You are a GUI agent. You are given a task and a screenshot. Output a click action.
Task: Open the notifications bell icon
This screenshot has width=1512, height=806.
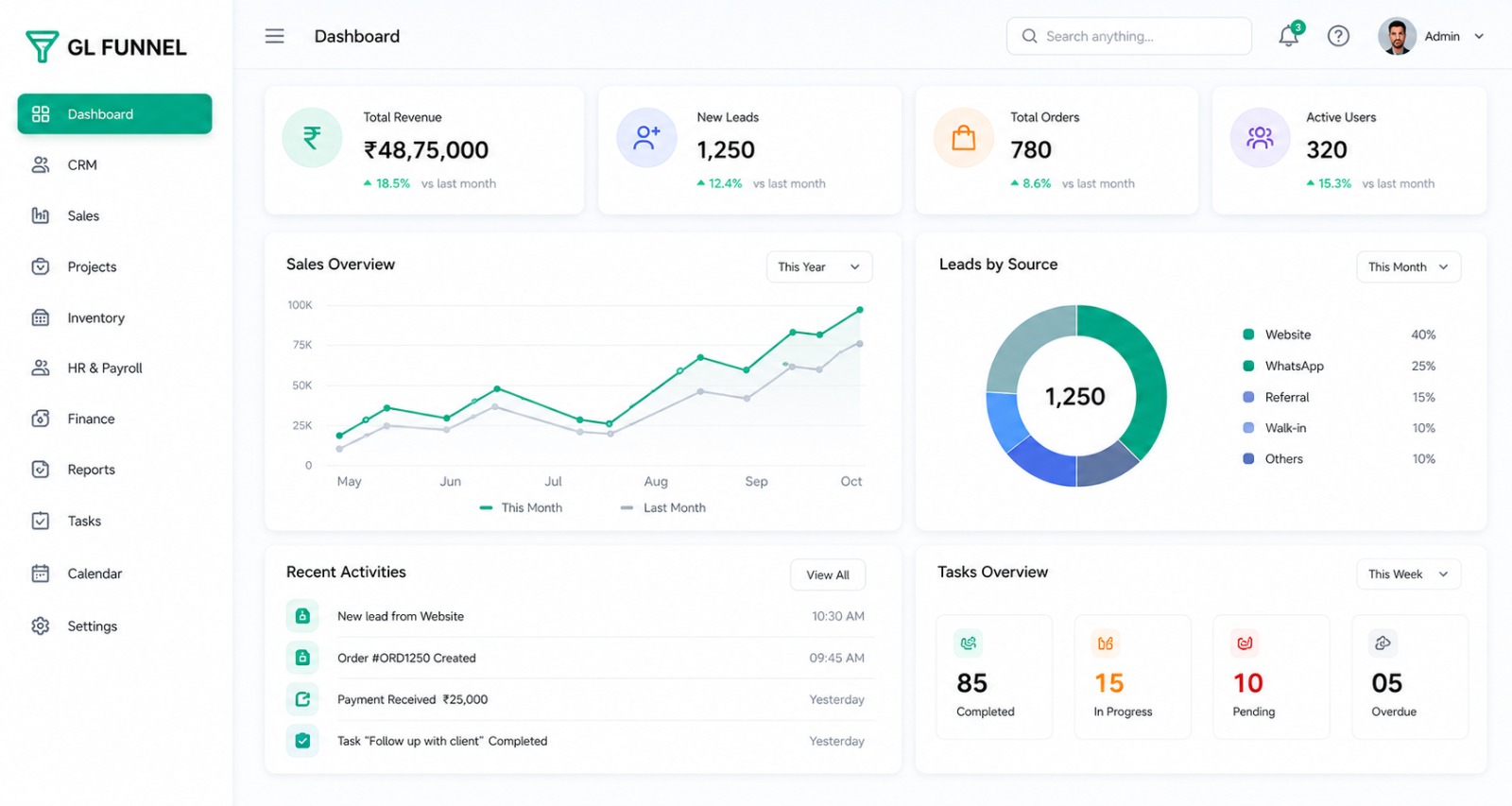pos(1289,36)
